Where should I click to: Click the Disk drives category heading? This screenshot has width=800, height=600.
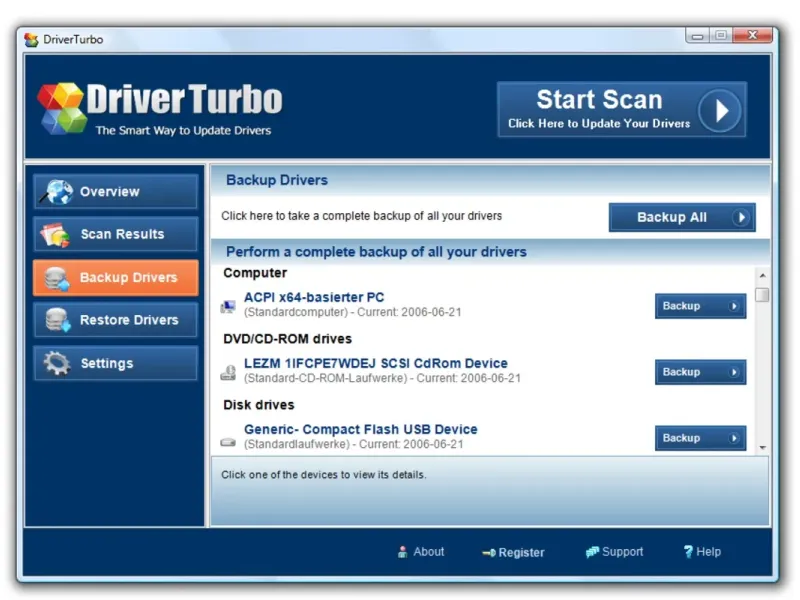[x=259, y=405]
